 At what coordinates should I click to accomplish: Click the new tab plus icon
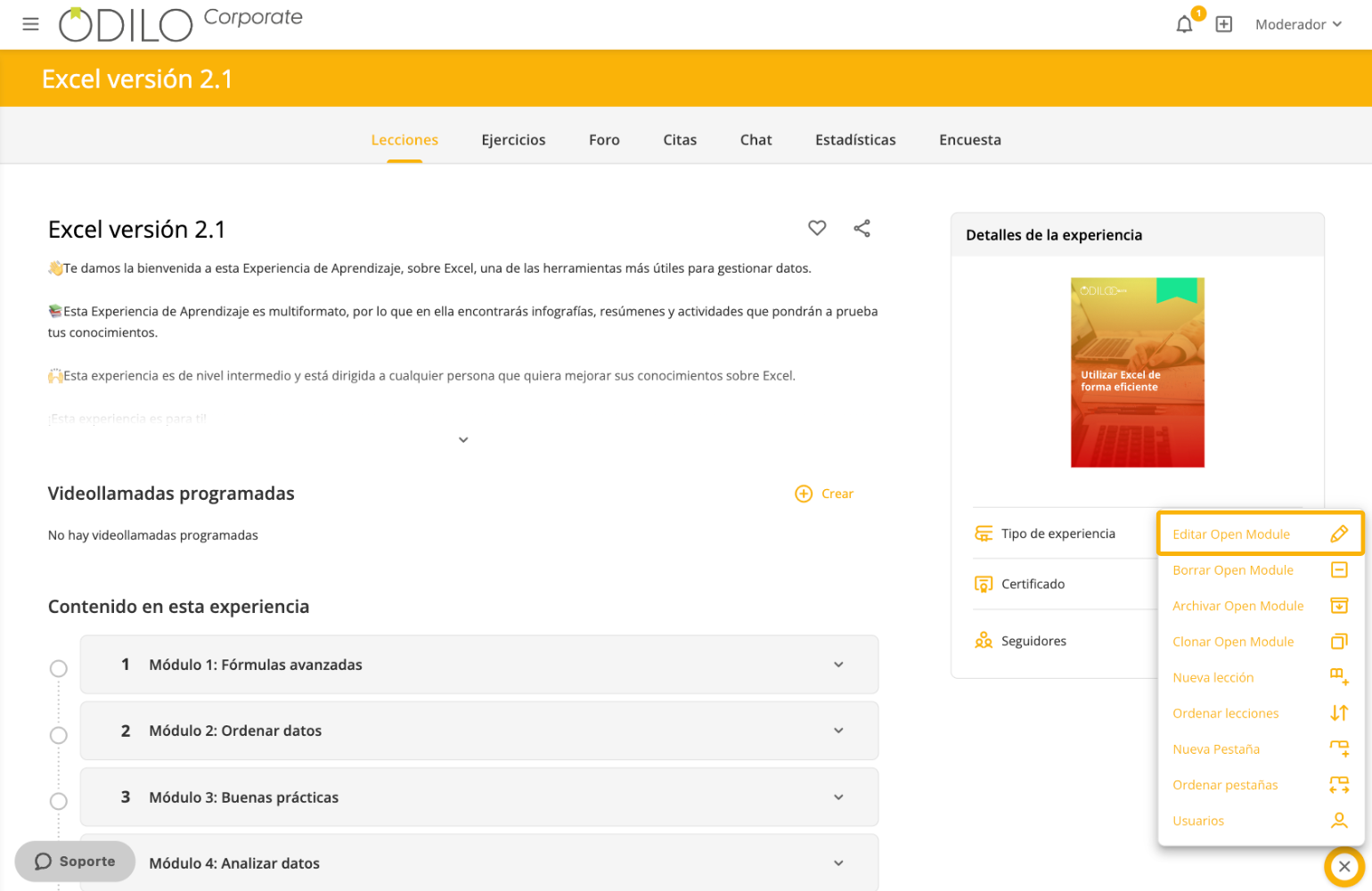click(1339, 748)
